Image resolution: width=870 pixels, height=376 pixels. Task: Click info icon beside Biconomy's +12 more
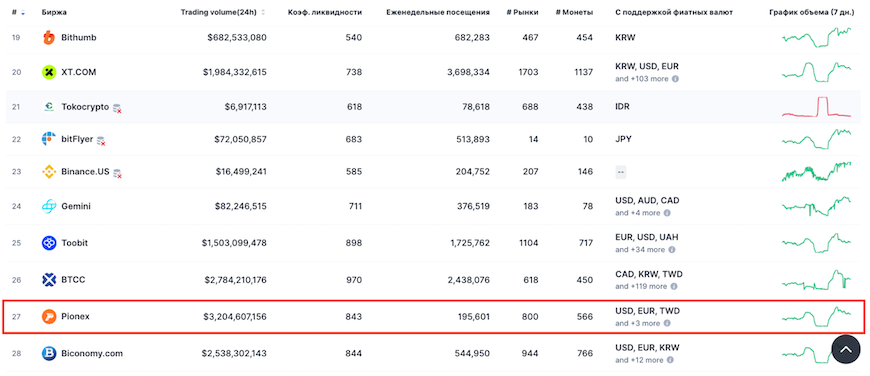point(671,360)
